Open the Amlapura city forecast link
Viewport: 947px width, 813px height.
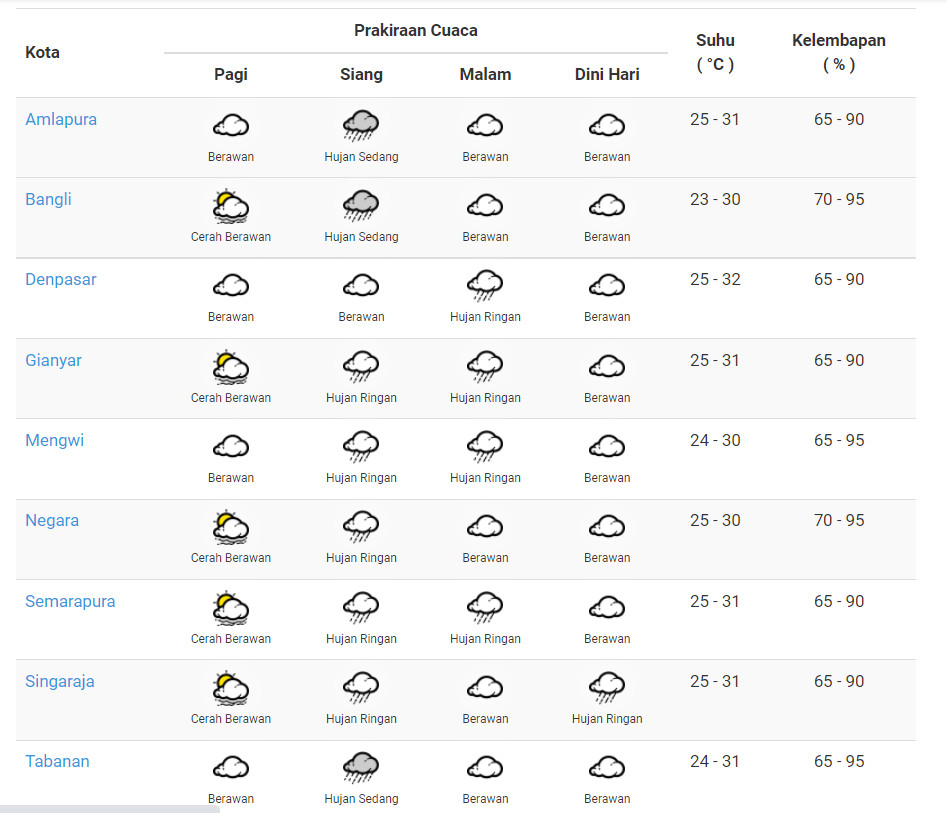click(x=61, y=120)
